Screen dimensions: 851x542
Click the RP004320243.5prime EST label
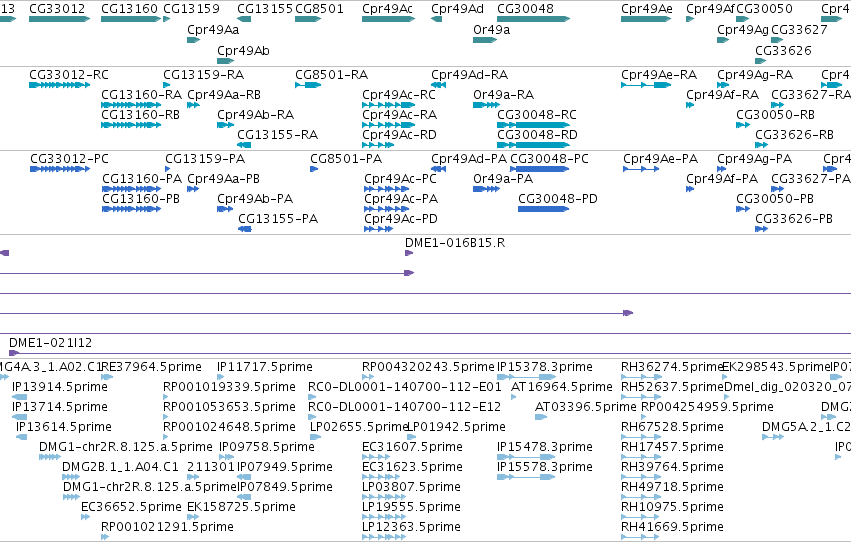(428, 367)
